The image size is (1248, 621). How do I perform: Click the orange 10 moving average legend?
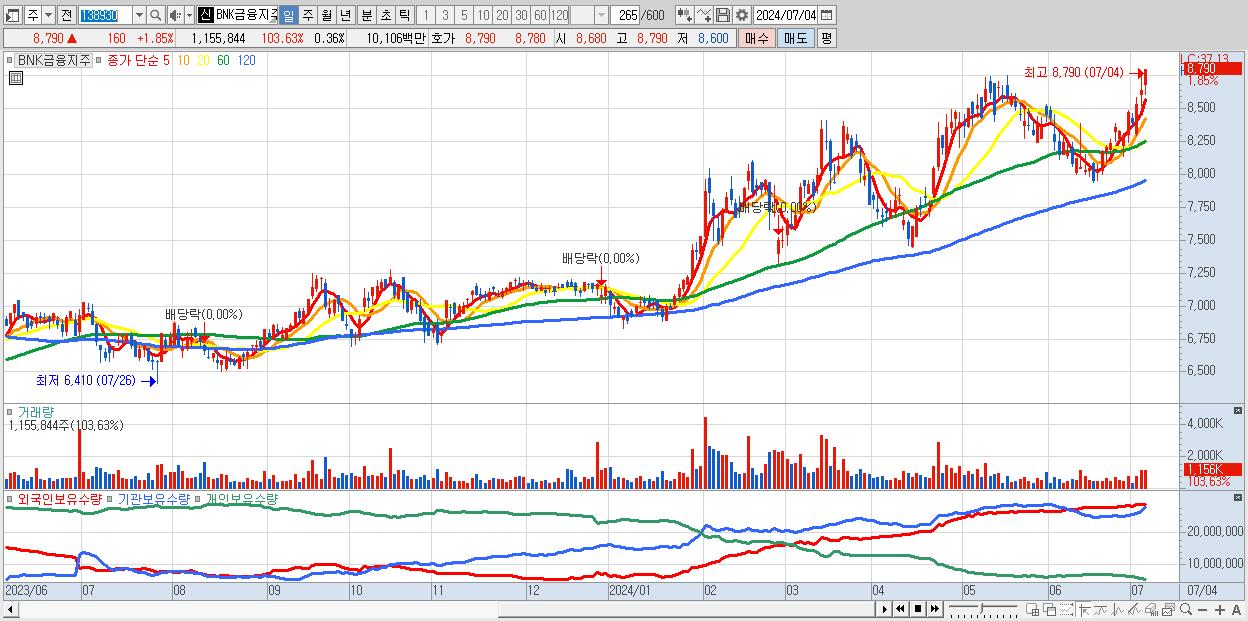point(184,60)
